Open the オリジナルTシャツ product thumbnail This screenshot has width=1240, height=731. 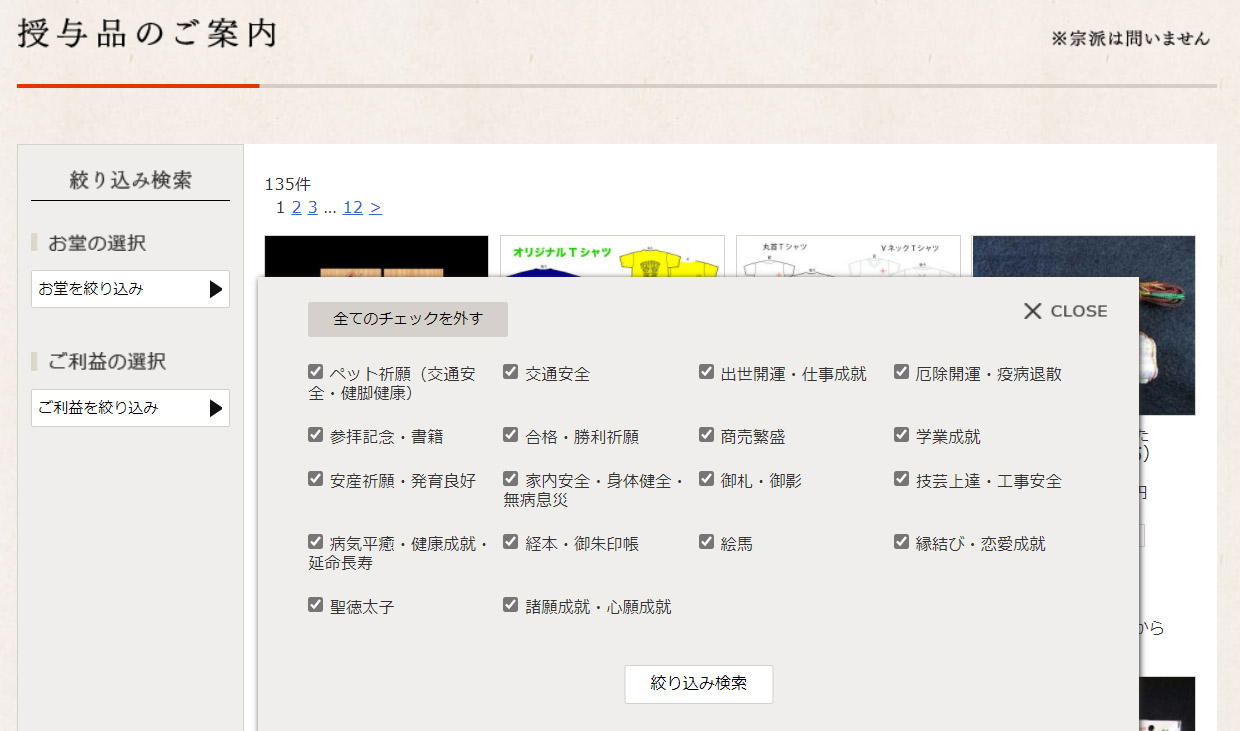click(x=612, y=256)
